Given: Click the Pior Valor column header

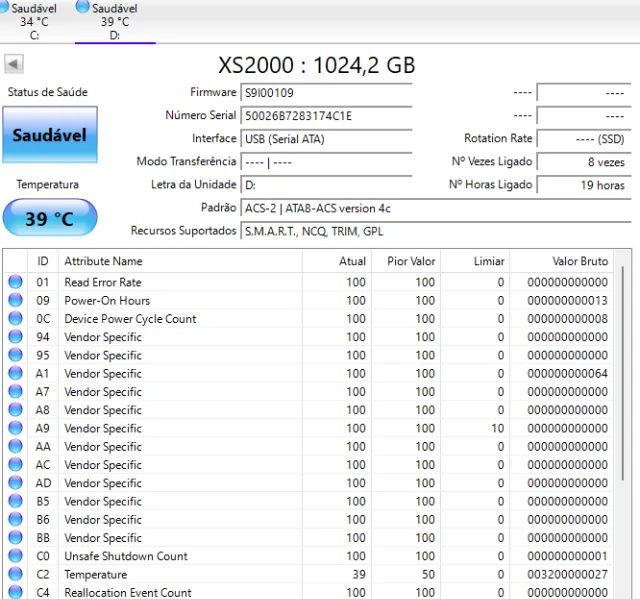Looking at the screenshot, I should point(406,261).
